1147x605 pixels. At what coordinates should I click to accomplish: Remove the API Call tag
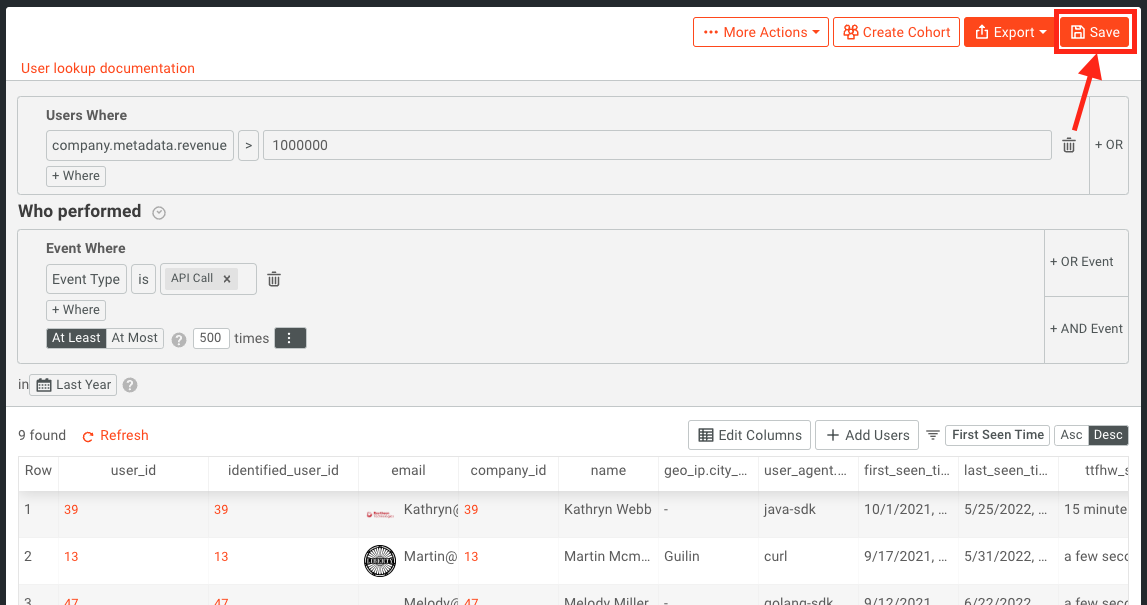coord(227,279)
